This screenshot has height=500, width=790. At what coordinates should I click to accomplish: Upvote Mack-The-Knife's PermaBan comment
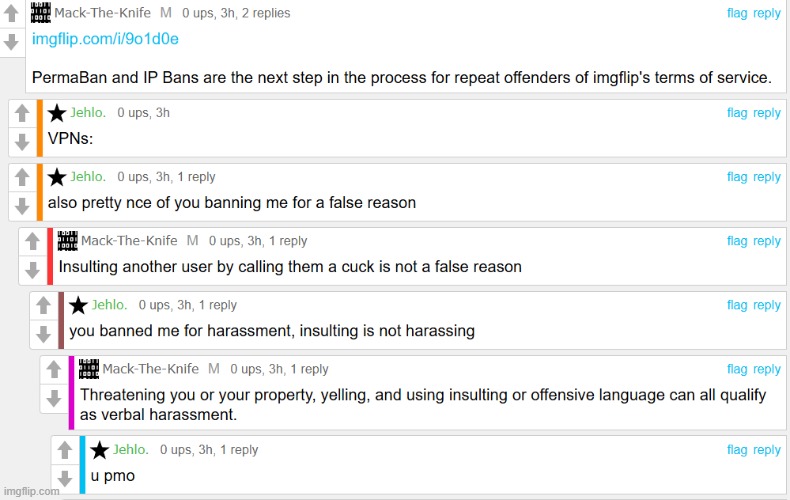[x=11, y=18]
